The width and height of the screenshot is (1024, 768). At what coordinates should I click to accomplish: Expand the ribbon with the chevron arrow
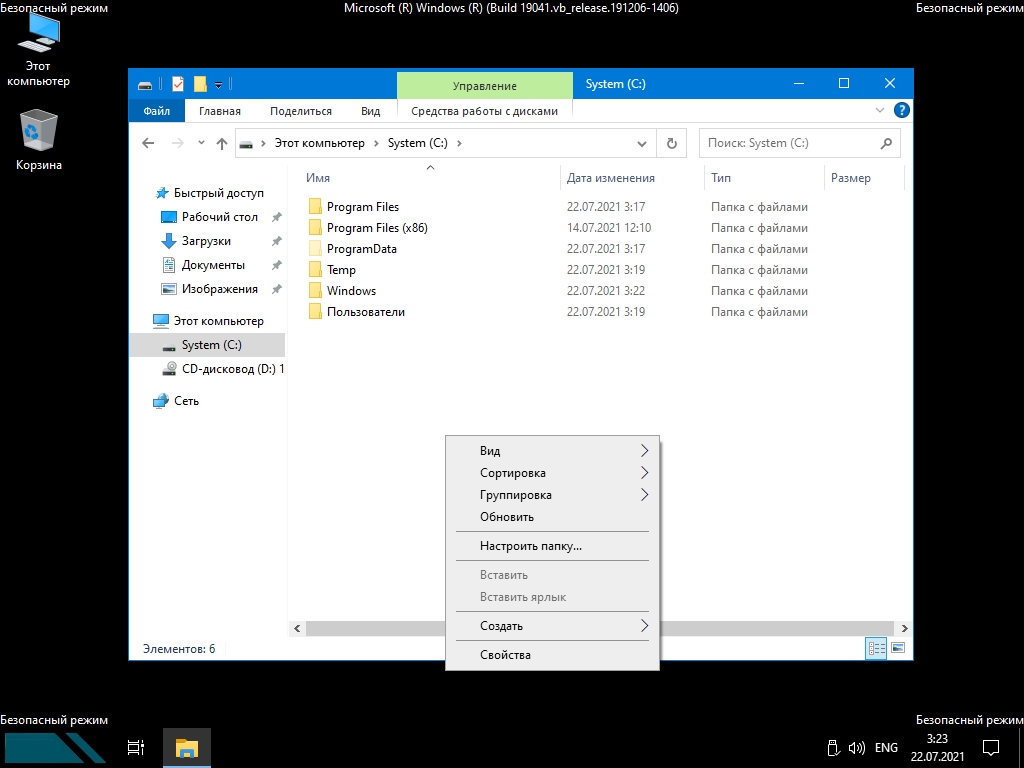tap(880, 111)
